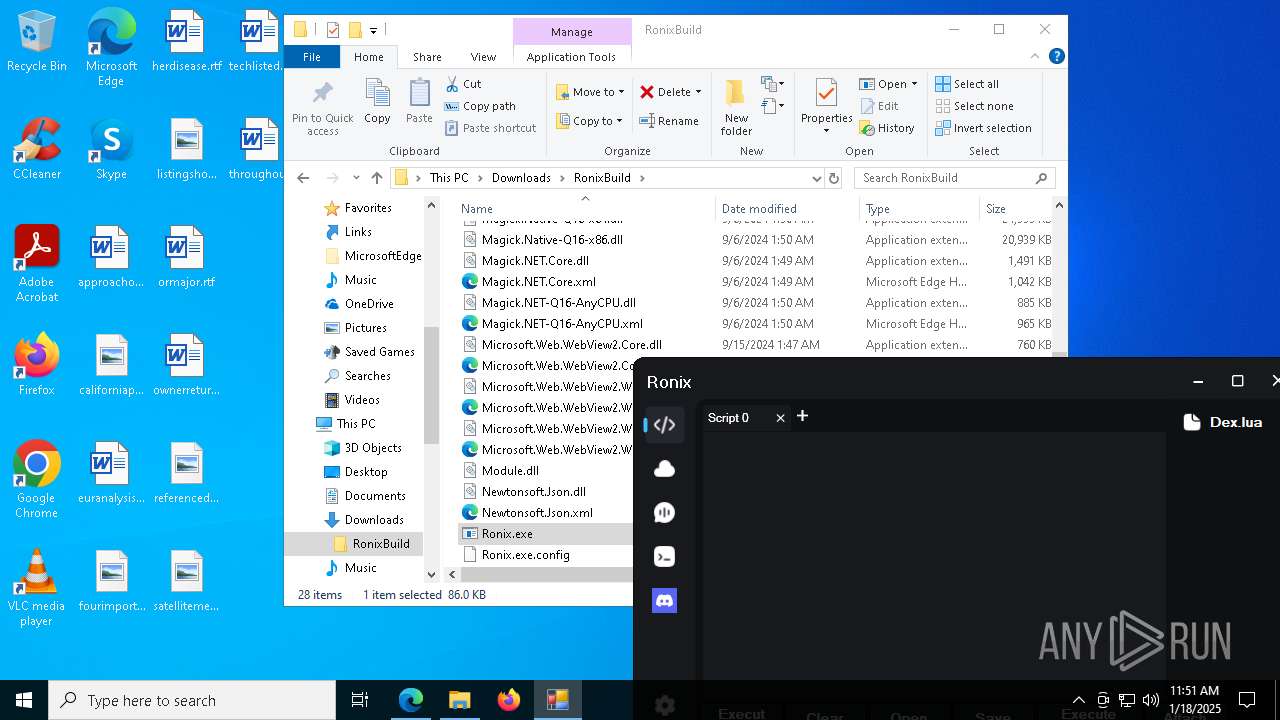The image size is (1280, 720).
Task: Select Module.dll file
Action: pyautogui.click(x=510, y=471)
